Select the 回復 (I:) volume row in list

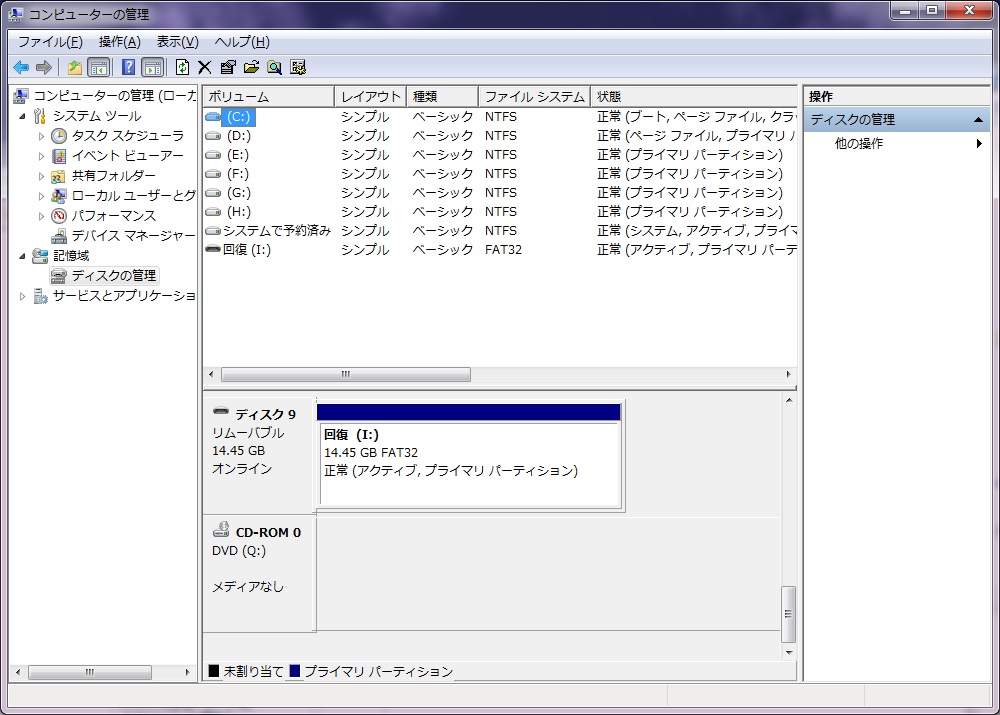[x=500, y=249]
